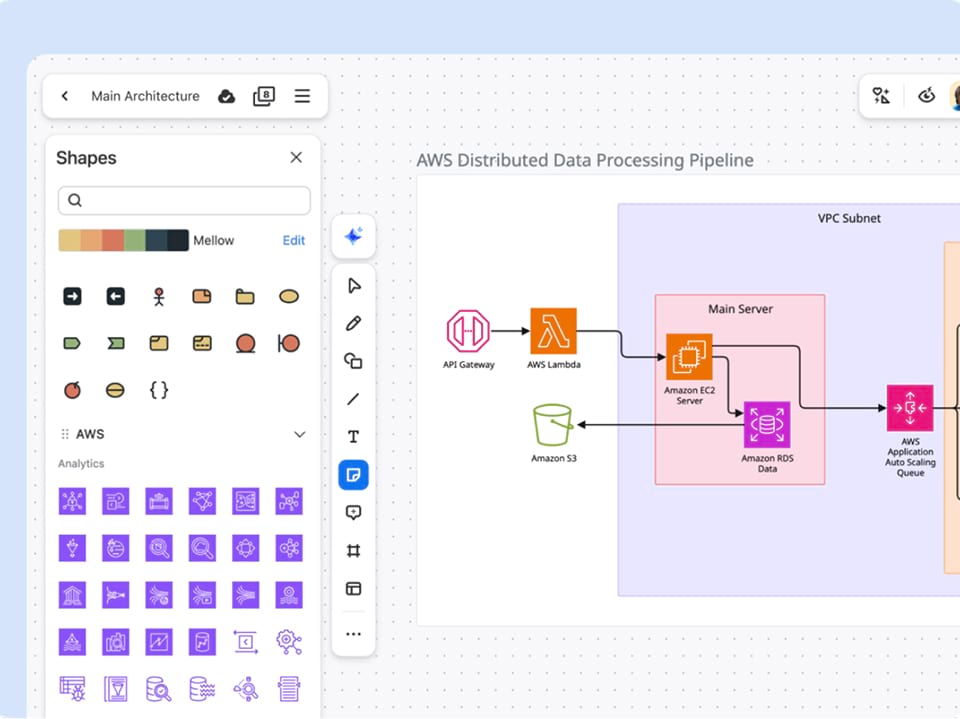The width and height of the screenshot is (960, 719).
Task: Go back using the left arrow
Action: pos(65,96)
